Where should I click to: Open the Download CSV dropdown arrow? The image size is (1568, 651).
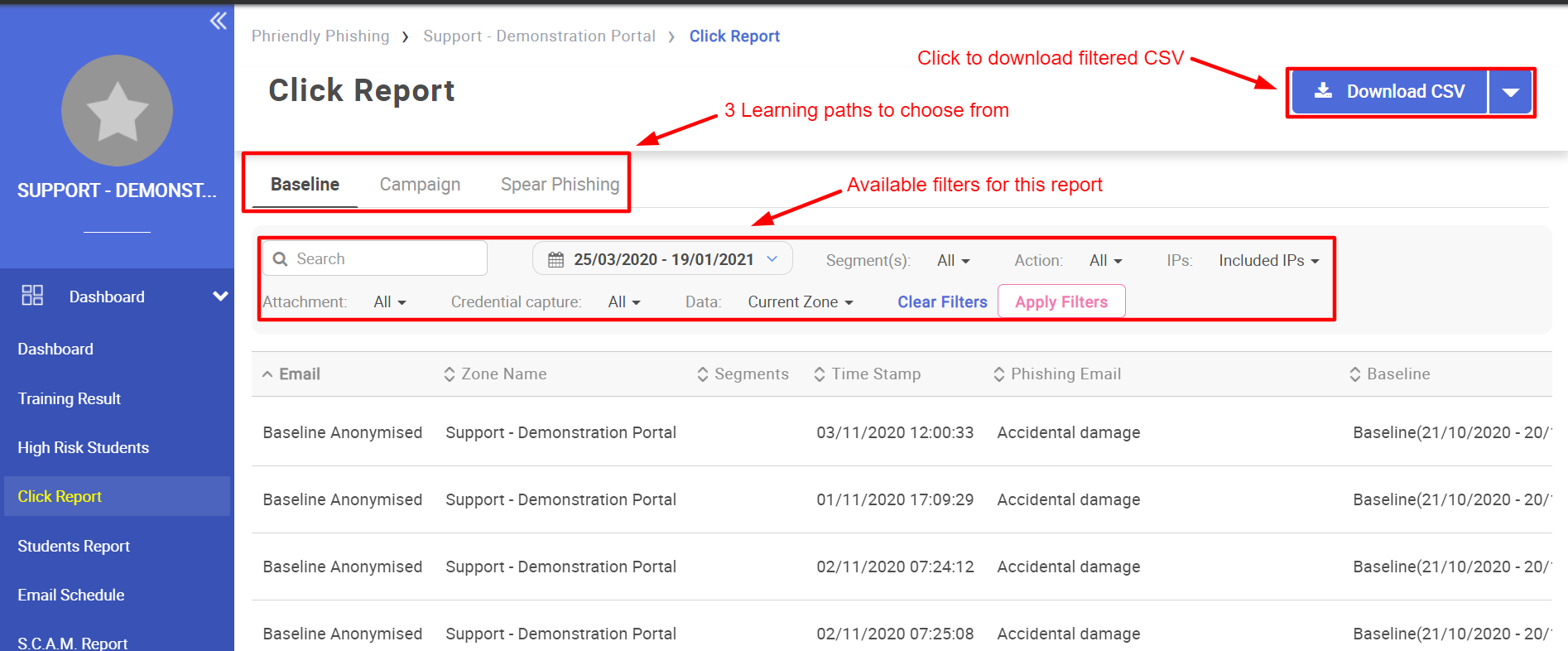(x=1510, y=92)
